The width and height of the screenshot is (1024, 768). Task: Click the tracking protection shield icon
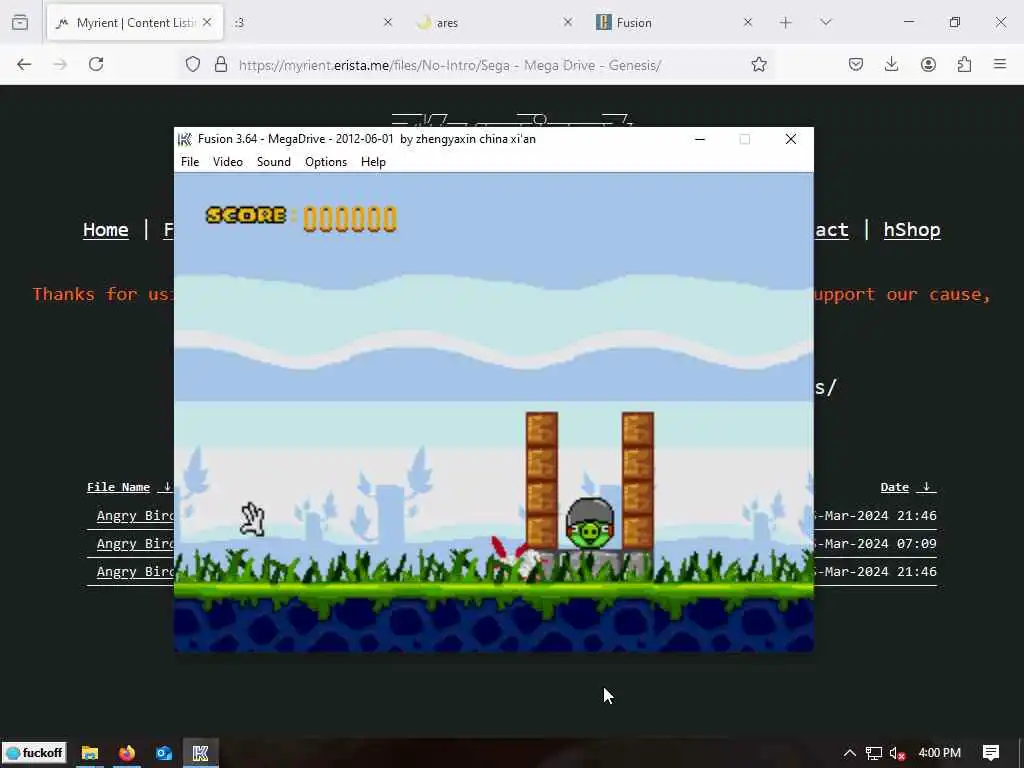coord(193,64)
